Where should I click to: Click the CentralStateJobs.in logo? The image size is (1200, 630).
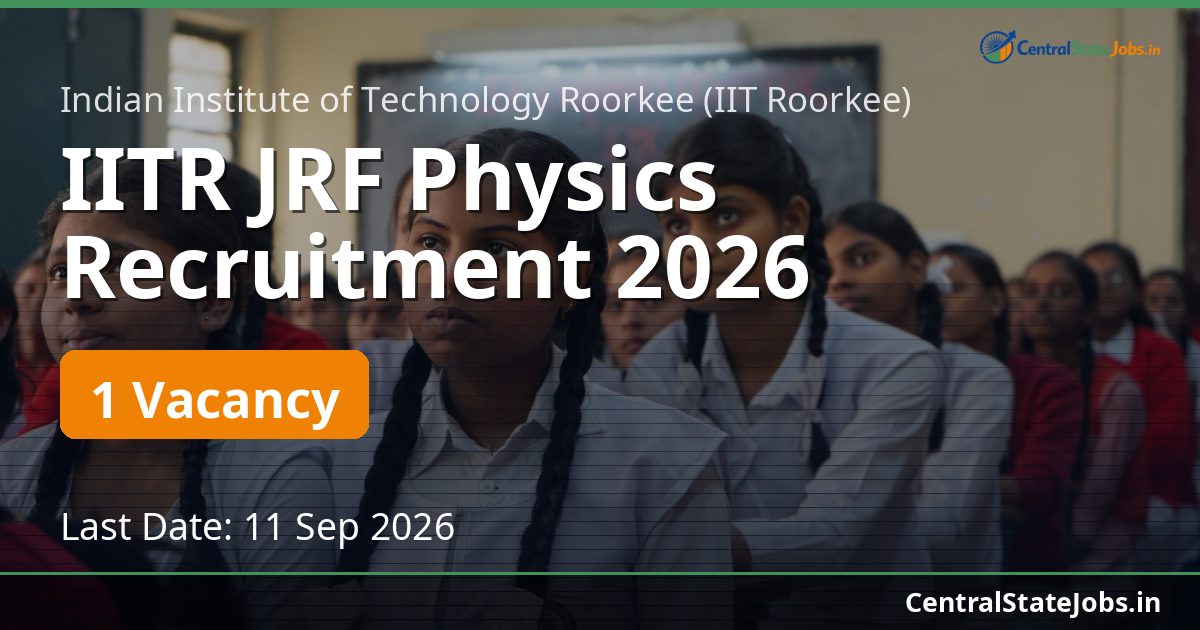[1069, 47]
